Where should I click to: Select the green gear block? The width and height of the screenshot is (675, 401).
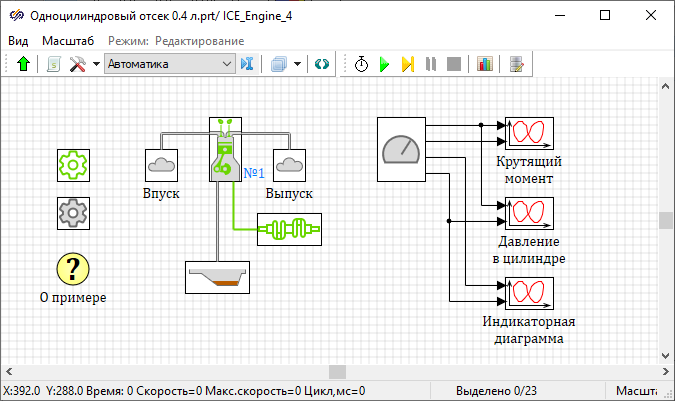tap(74, 165)
